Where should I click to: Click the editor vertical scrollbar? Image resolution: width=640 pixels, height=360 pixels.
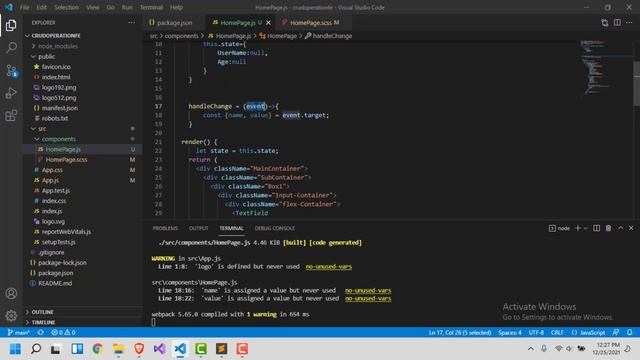pyautogui.click(x=637, y=84)
